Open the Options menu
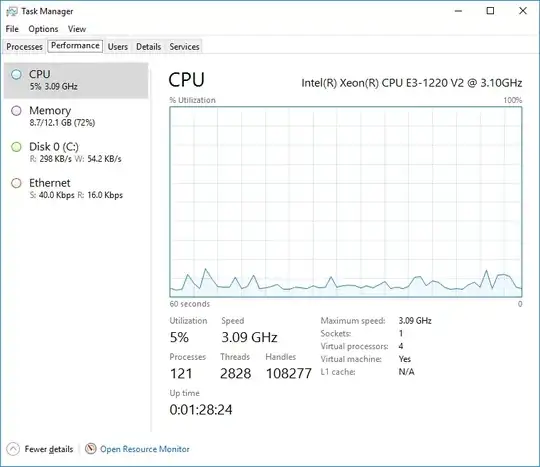Viewport: 540px width, 467px height. [x=43, y=29]
